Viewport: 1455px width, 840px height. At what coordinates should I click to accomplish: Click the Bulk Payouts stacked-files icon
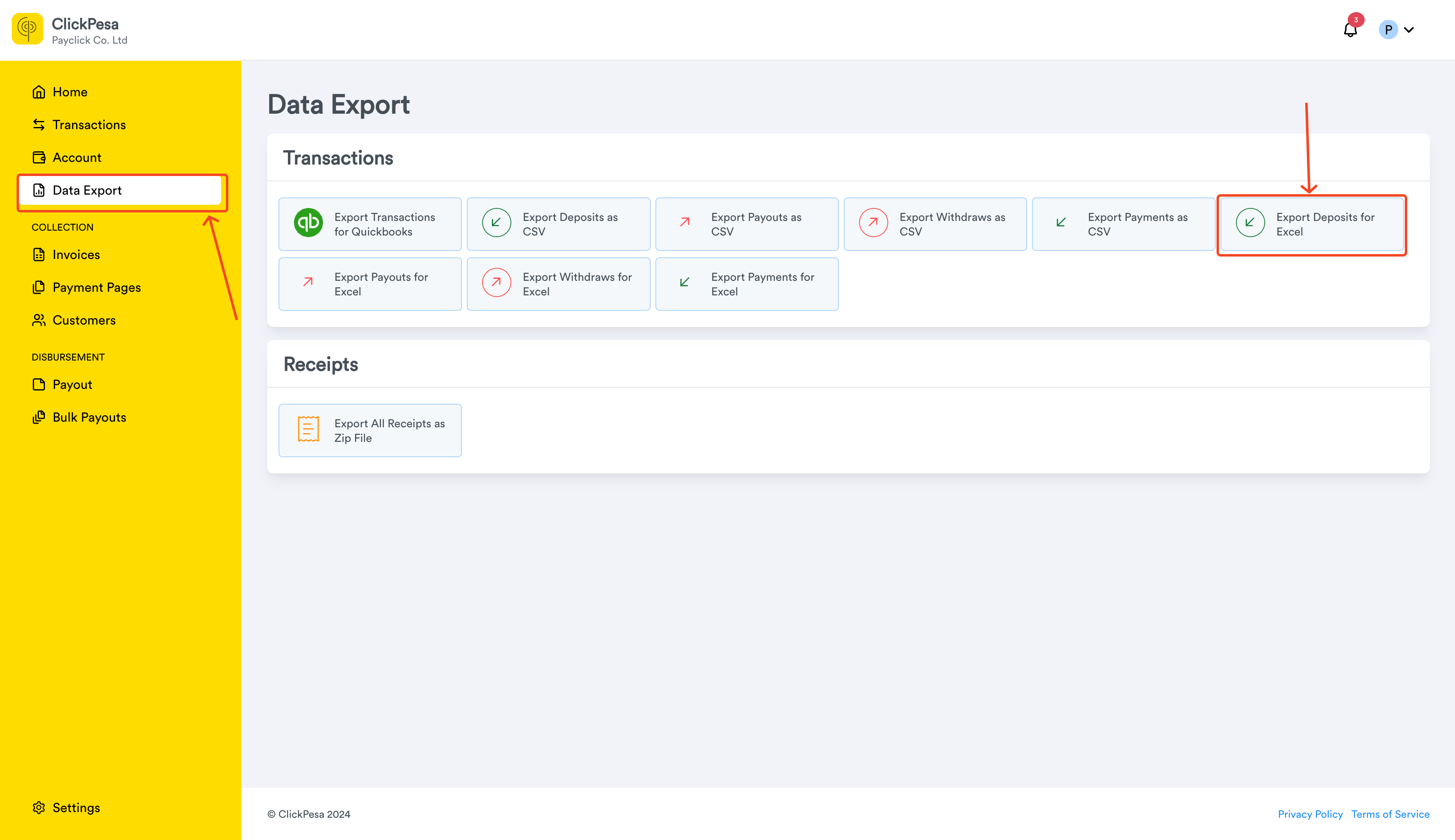tap(39, 417)
